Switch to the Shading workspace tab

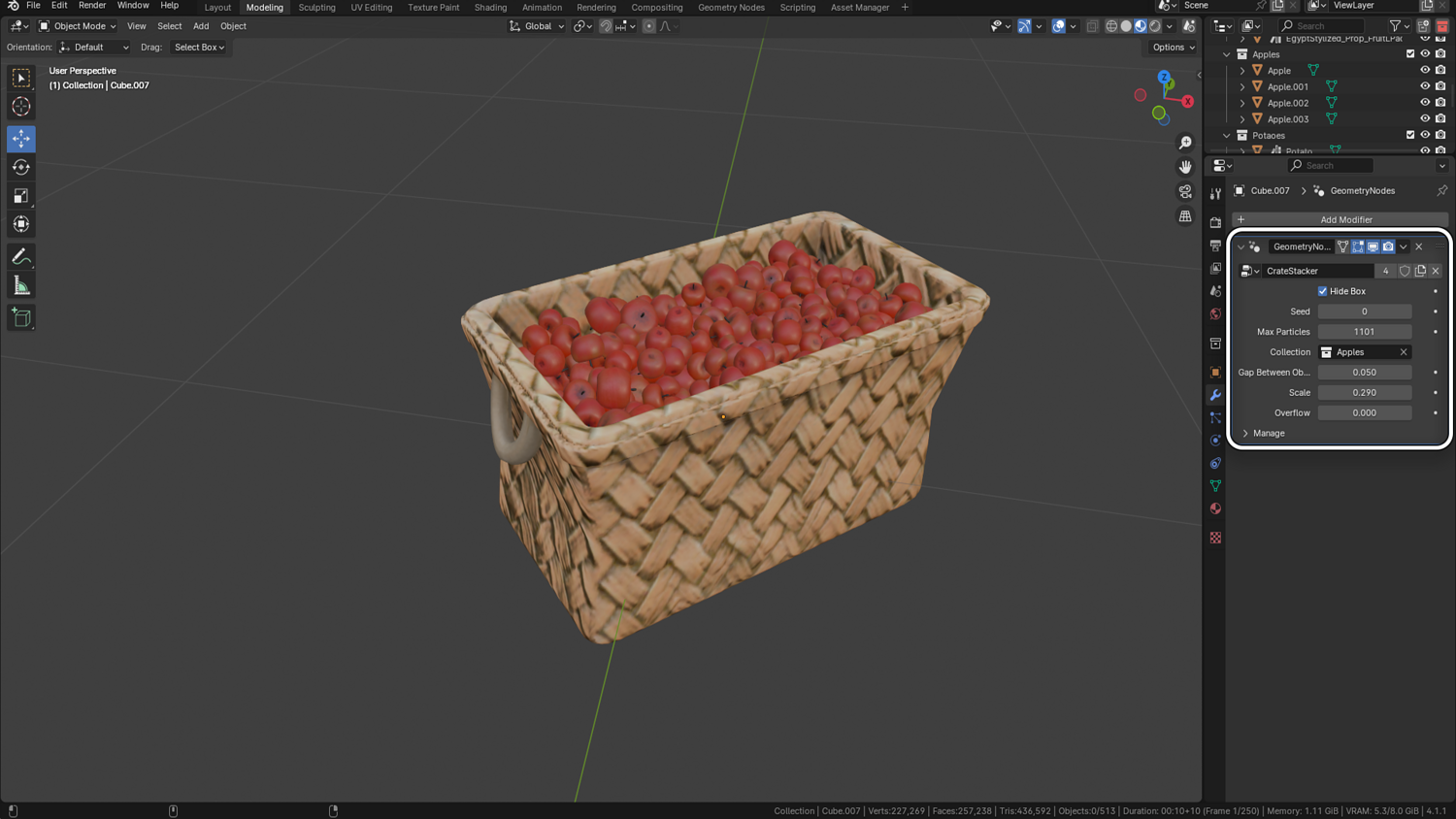pos(490,7)
